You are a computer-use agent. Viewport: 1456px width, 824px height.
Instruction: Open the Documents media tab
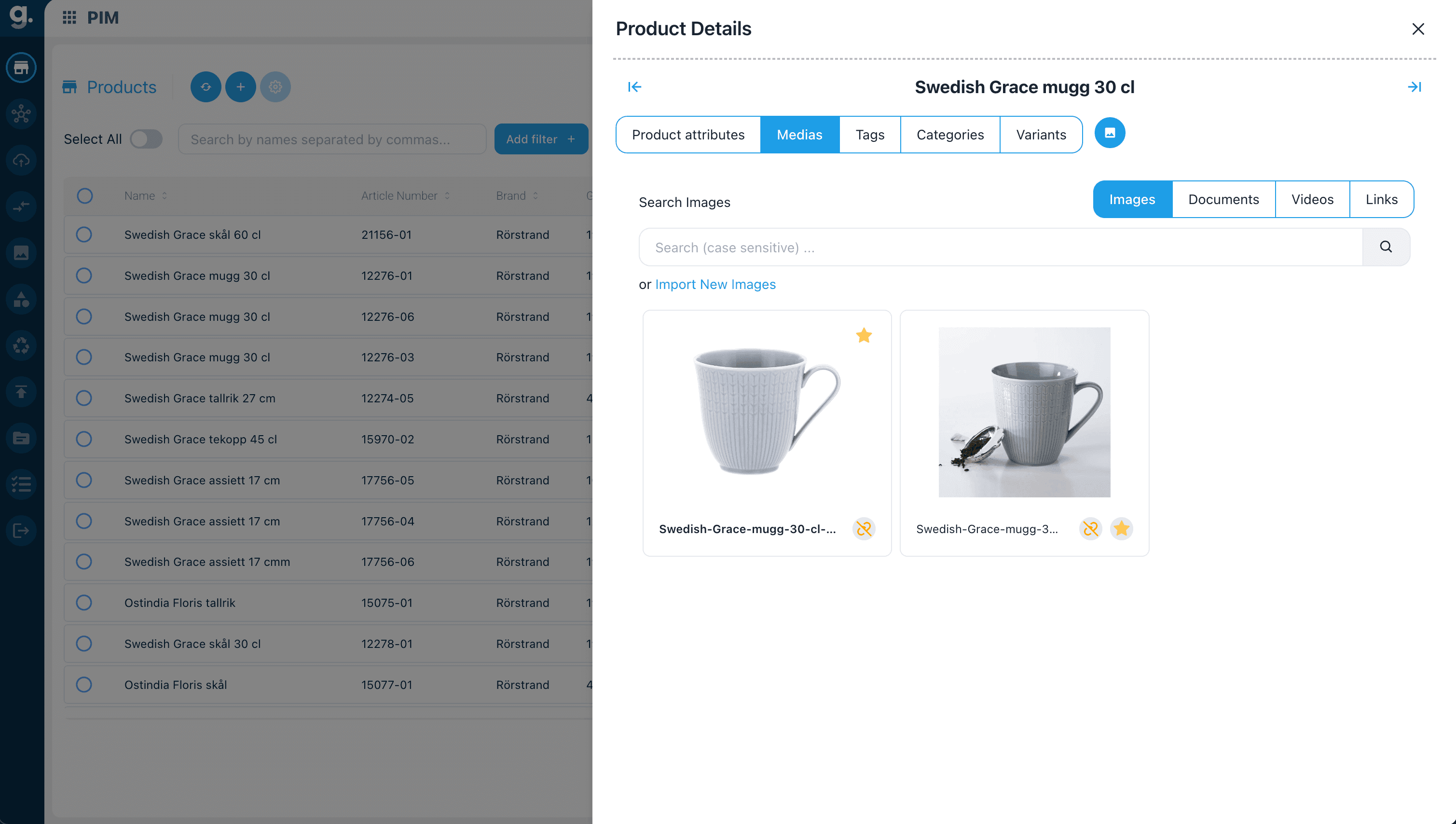1223,199
